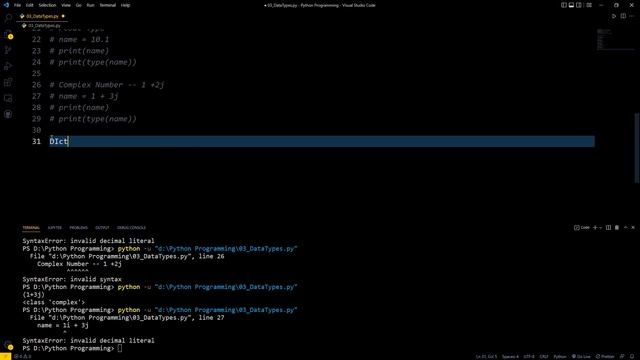Start Live Server with Go Live

tap(581, 356)
